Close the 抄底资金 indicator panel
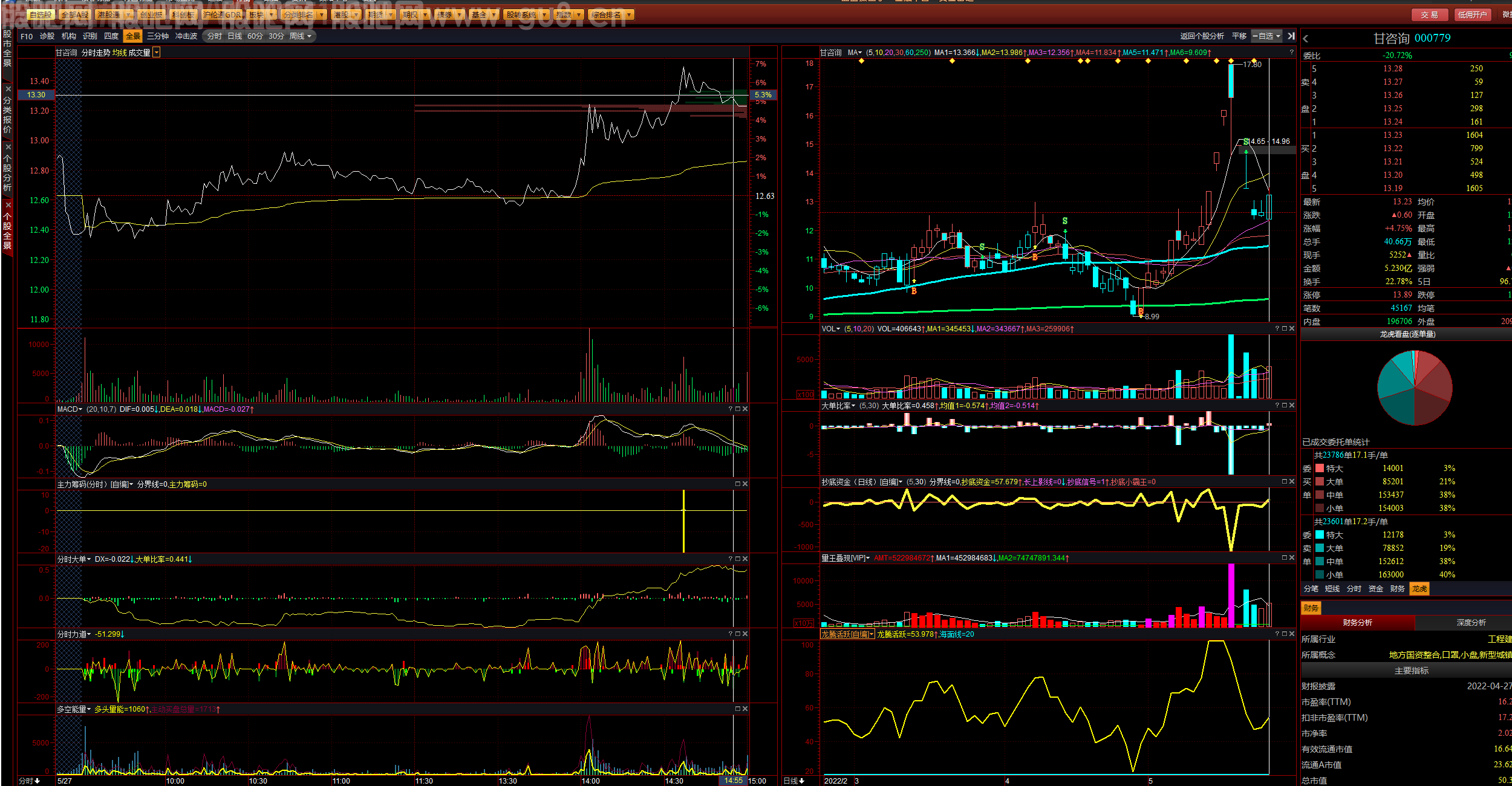The image size is (1512, 786). 1292,482
